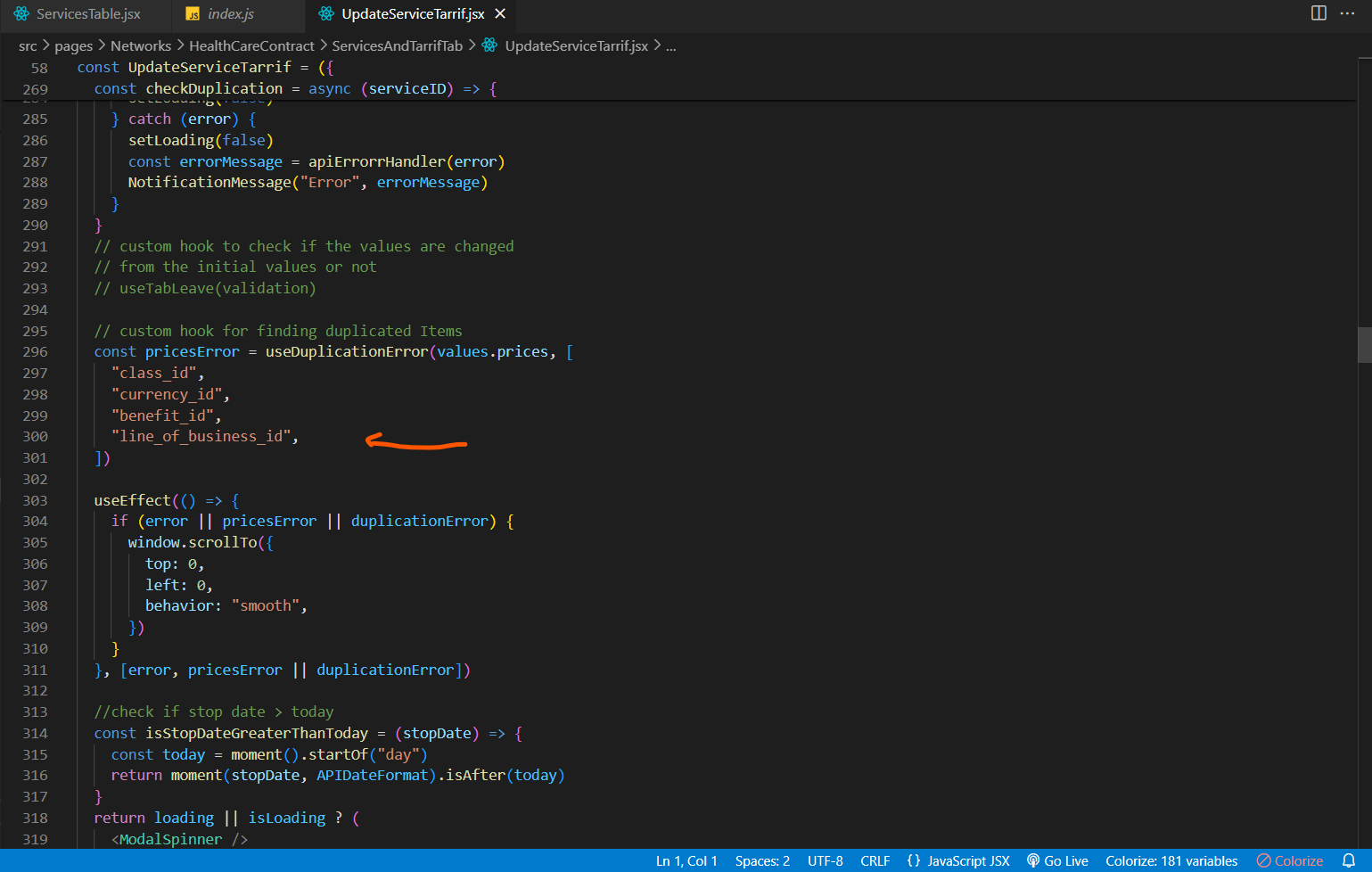Close the UpdateServiceTarrif.jsx tab
1372x872 pixels.
500,13
